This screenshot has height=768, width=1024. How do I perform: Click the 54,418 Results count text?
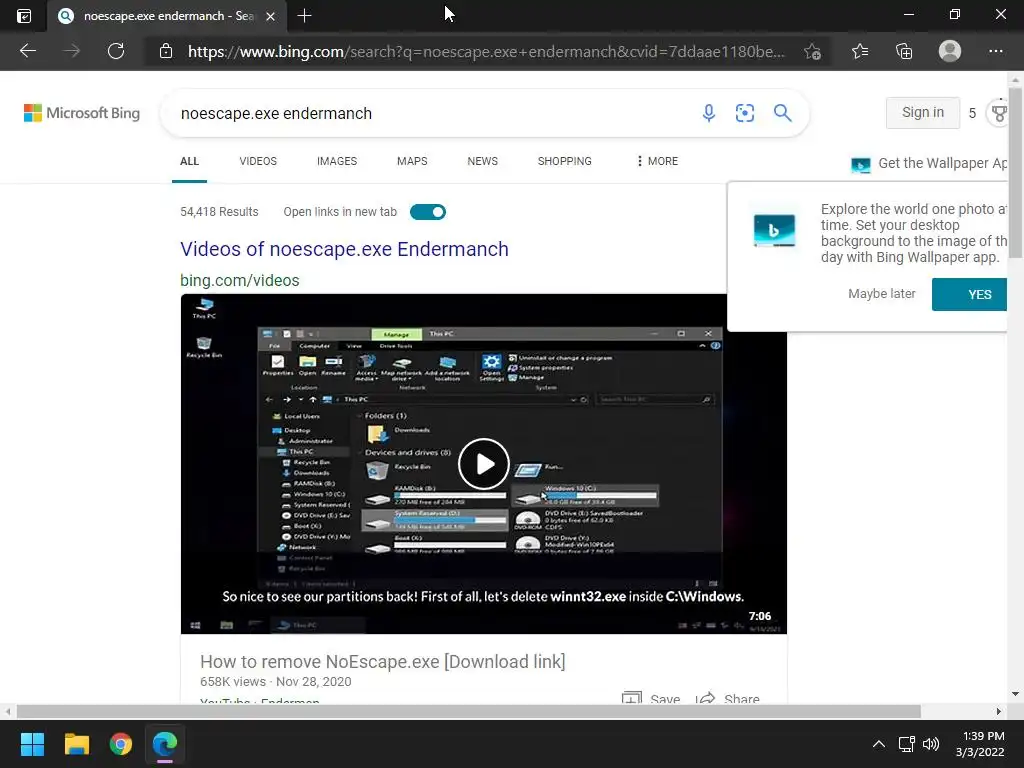coord(219,212)
